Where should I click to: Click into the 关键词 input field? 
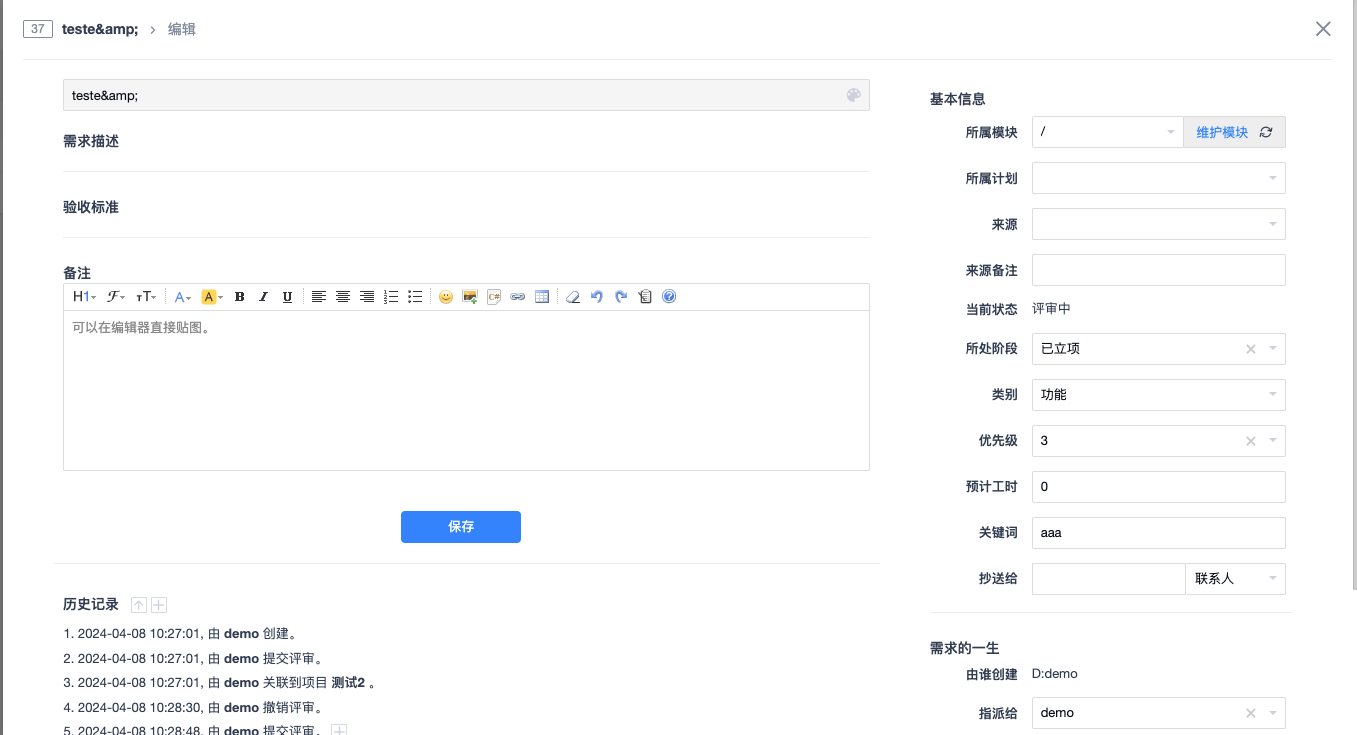click(1158, 533)
